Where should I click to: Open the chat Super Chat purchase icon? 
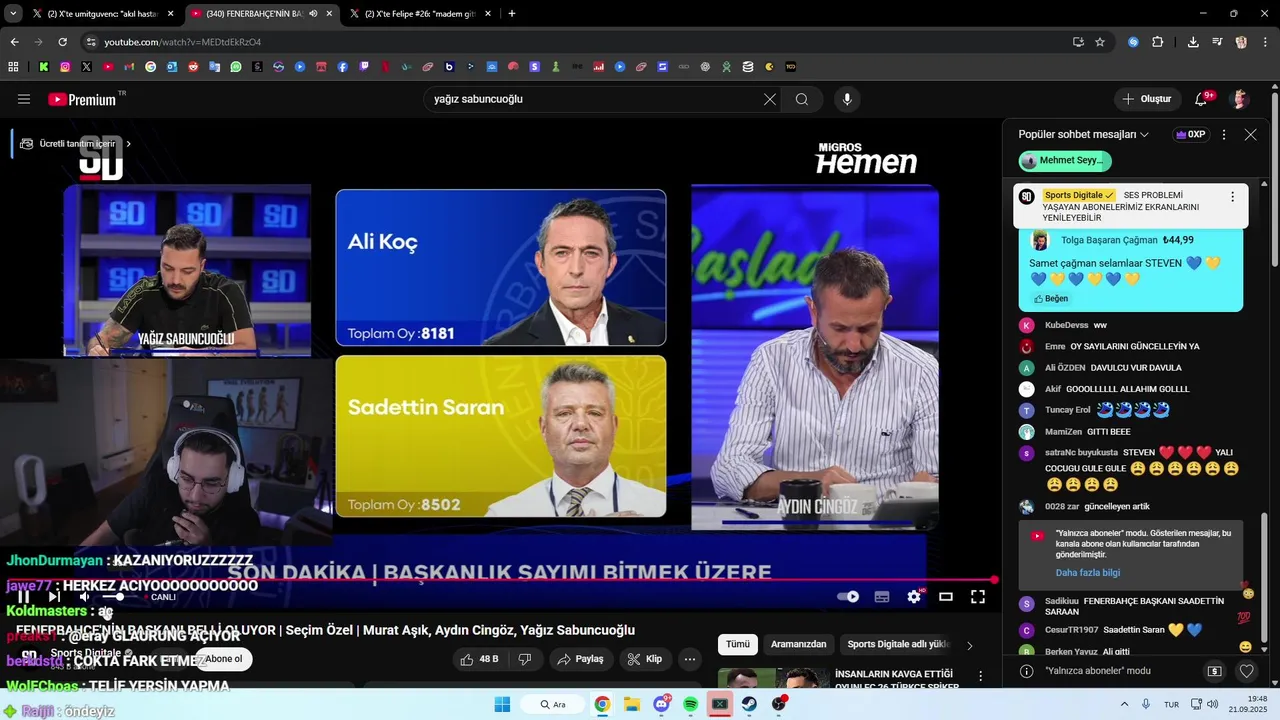[1214, 671]
